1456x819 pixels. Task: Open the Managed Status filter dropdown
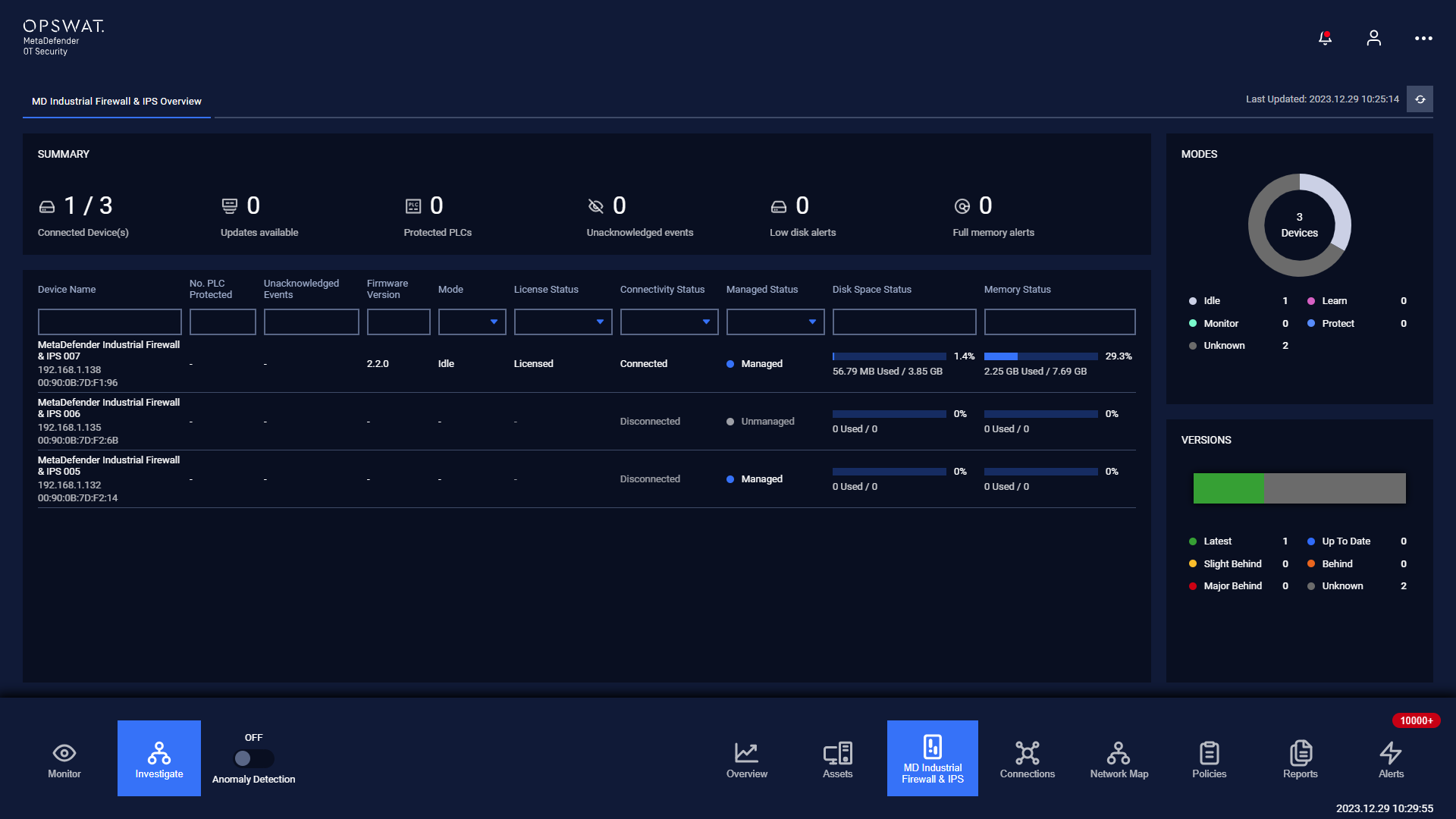775,322
